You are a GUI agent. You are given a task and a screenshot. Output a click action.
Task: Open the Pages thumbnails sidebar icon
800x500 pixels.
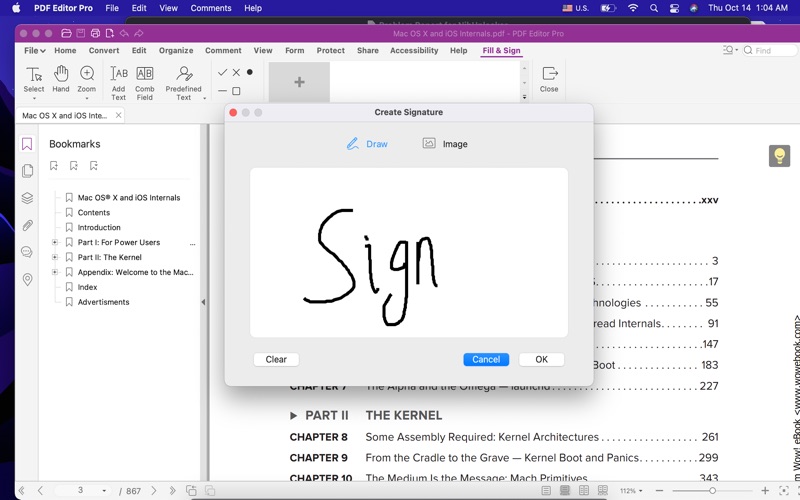[x=28, y=170]
